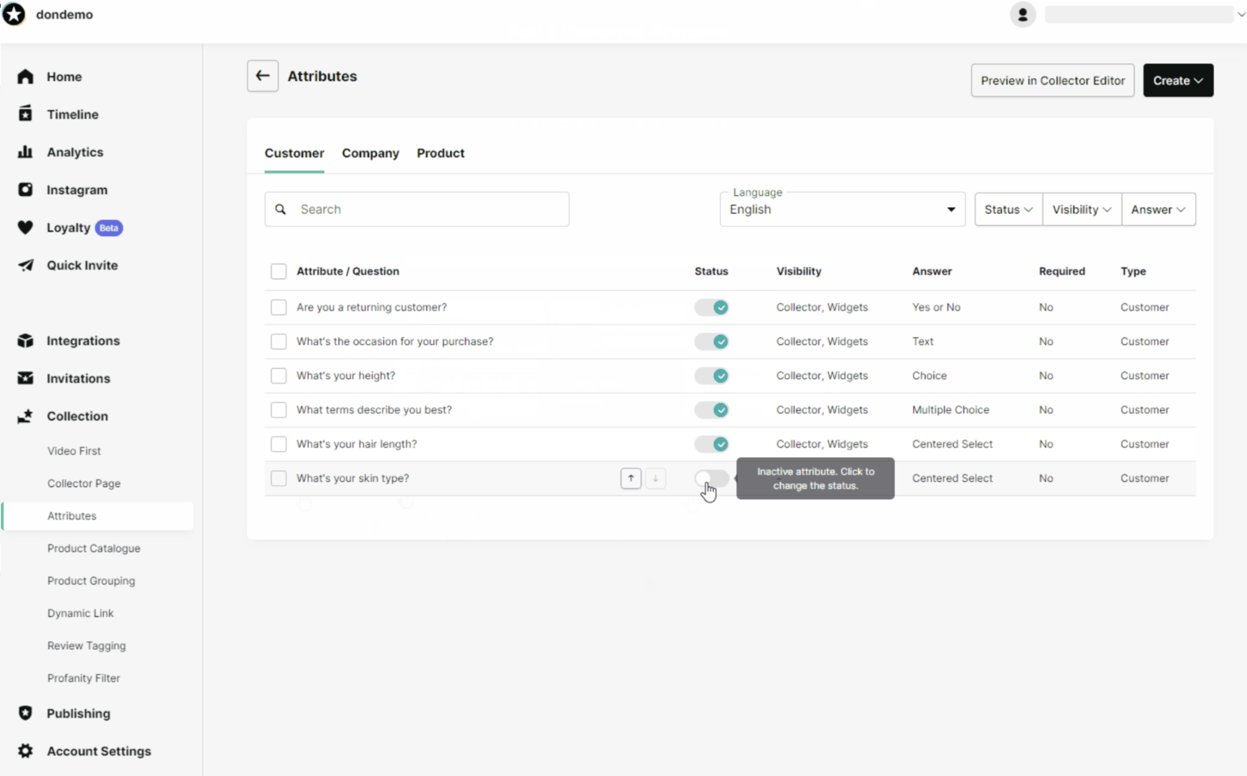Check the occasion for your purchase checkbox
This screenshot has height=776, width=1247.
[x=279, y=341]
